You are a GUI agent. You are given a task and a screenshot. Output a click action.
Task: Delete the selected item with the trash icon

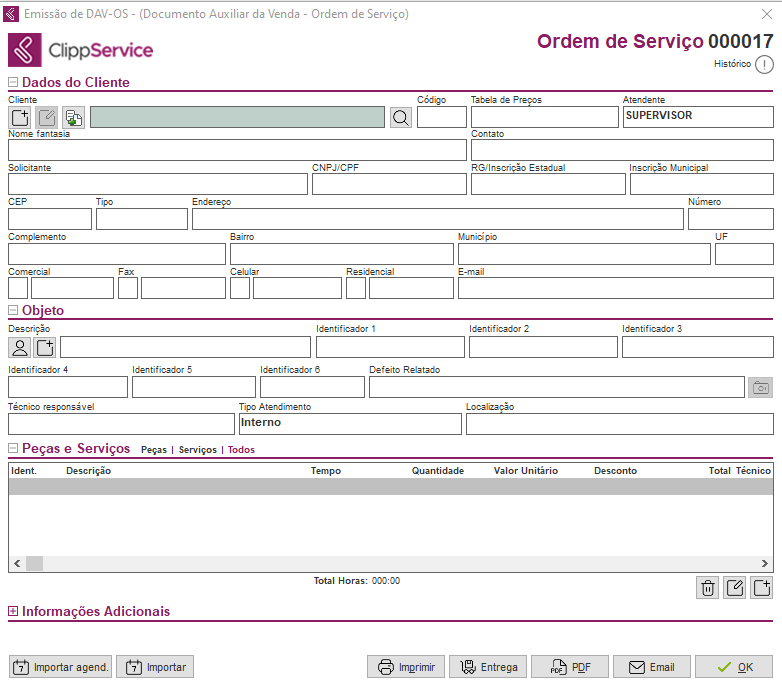click(x=708, y=587)
